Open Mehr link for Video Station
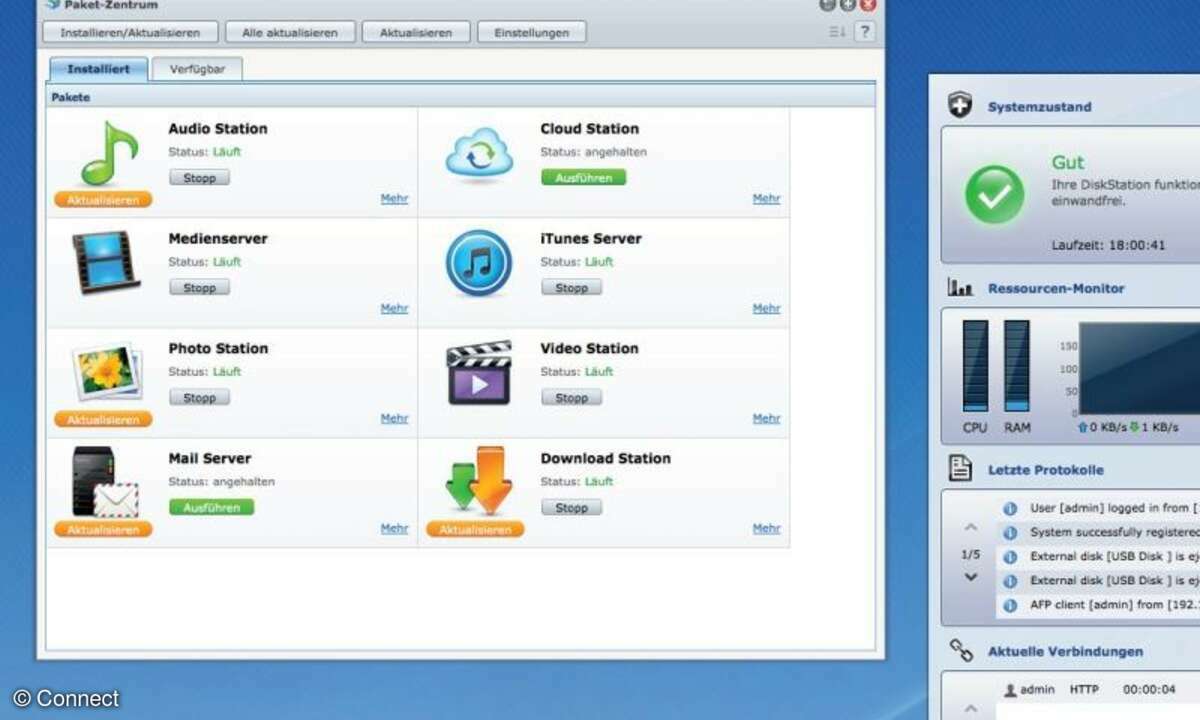1200x720 pixels. (x=766, y=419)
